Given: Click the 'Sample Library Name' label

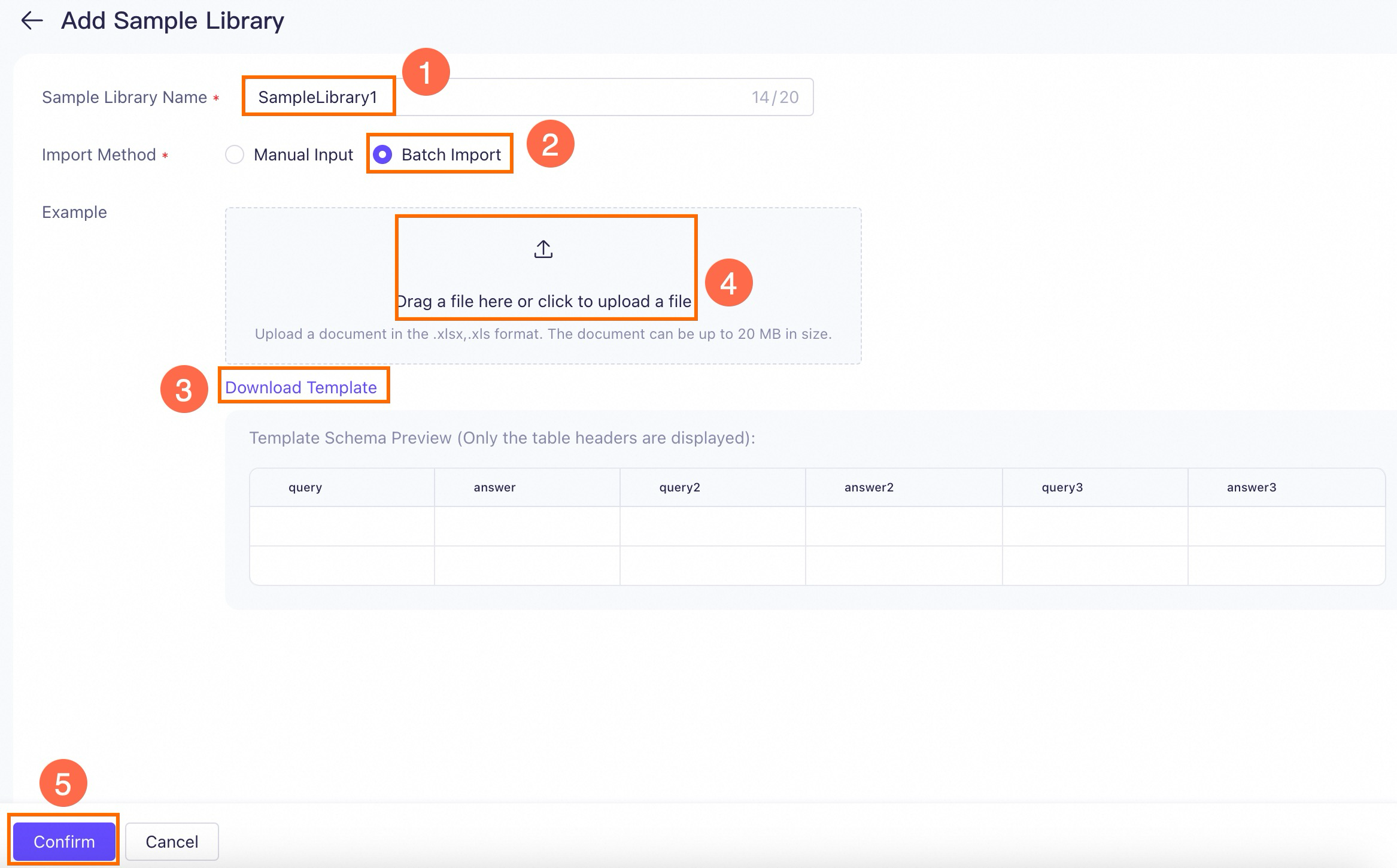Looking at the screenshot, I should [x=124, y=97].
